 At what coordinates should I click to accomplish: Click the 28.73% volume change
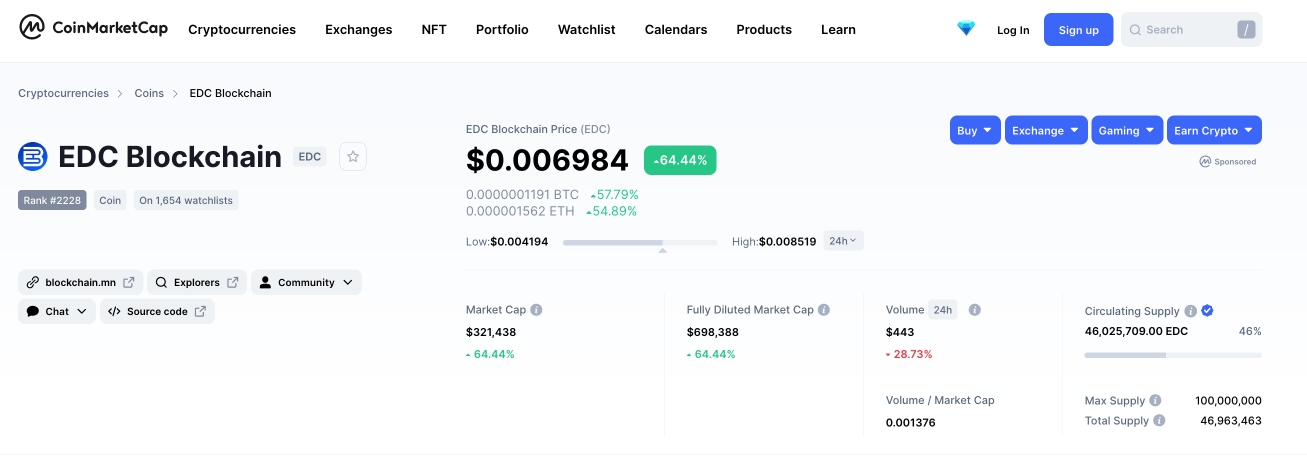point(909,354)
